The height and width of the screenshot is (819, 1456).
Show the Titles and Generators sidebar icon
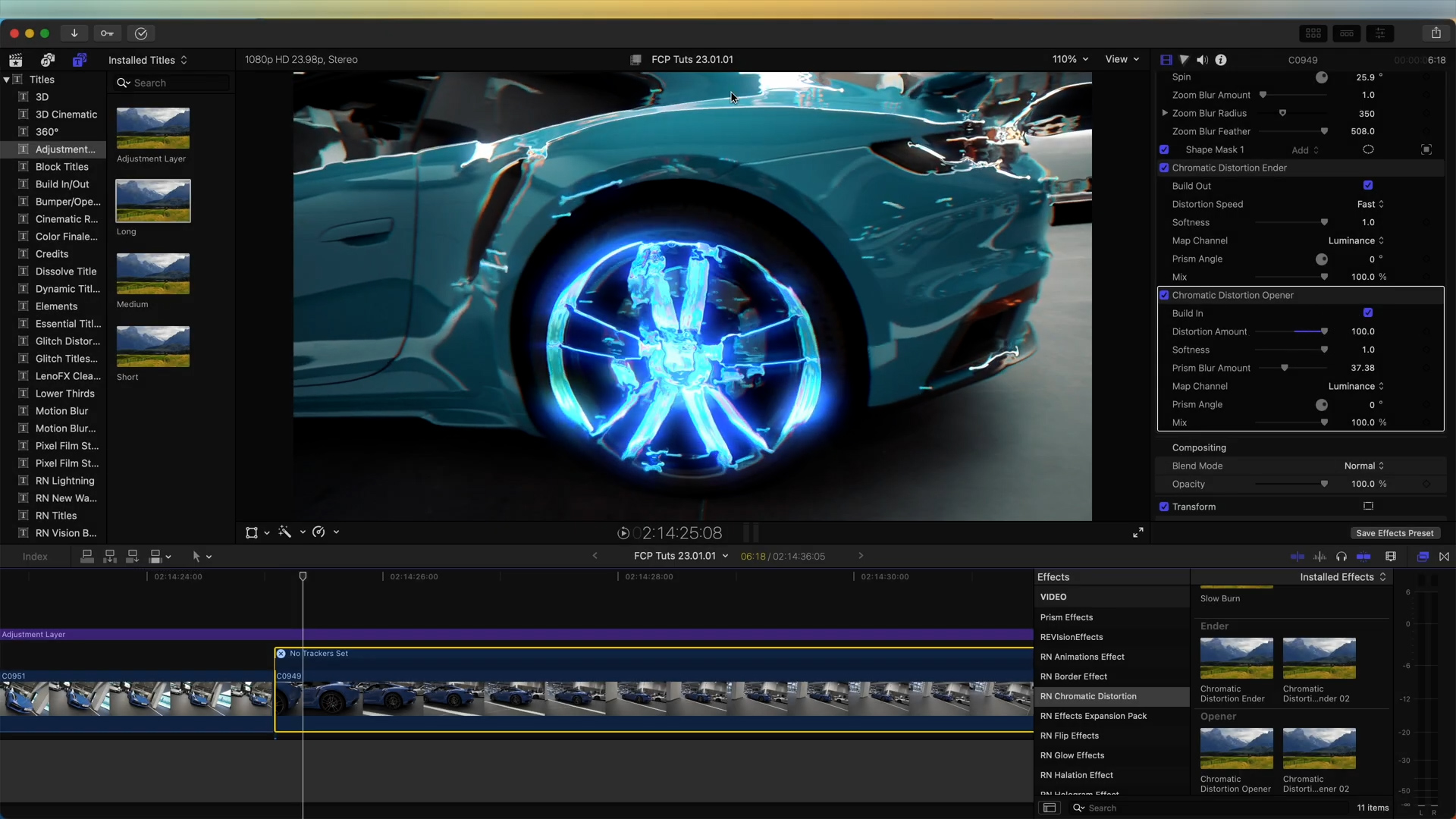80,60
